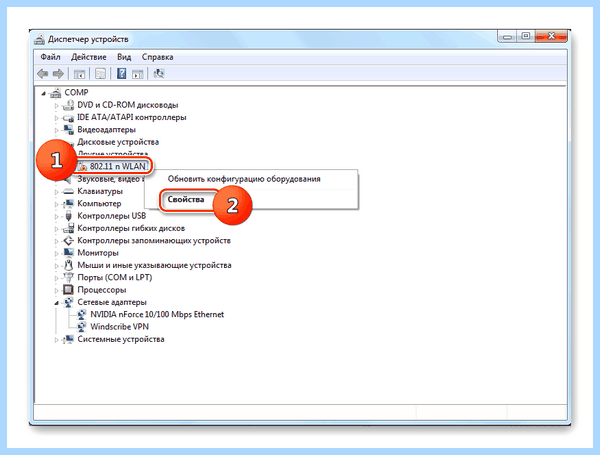Click the Видеоадаптеры icon

click(x=68, y=130)
